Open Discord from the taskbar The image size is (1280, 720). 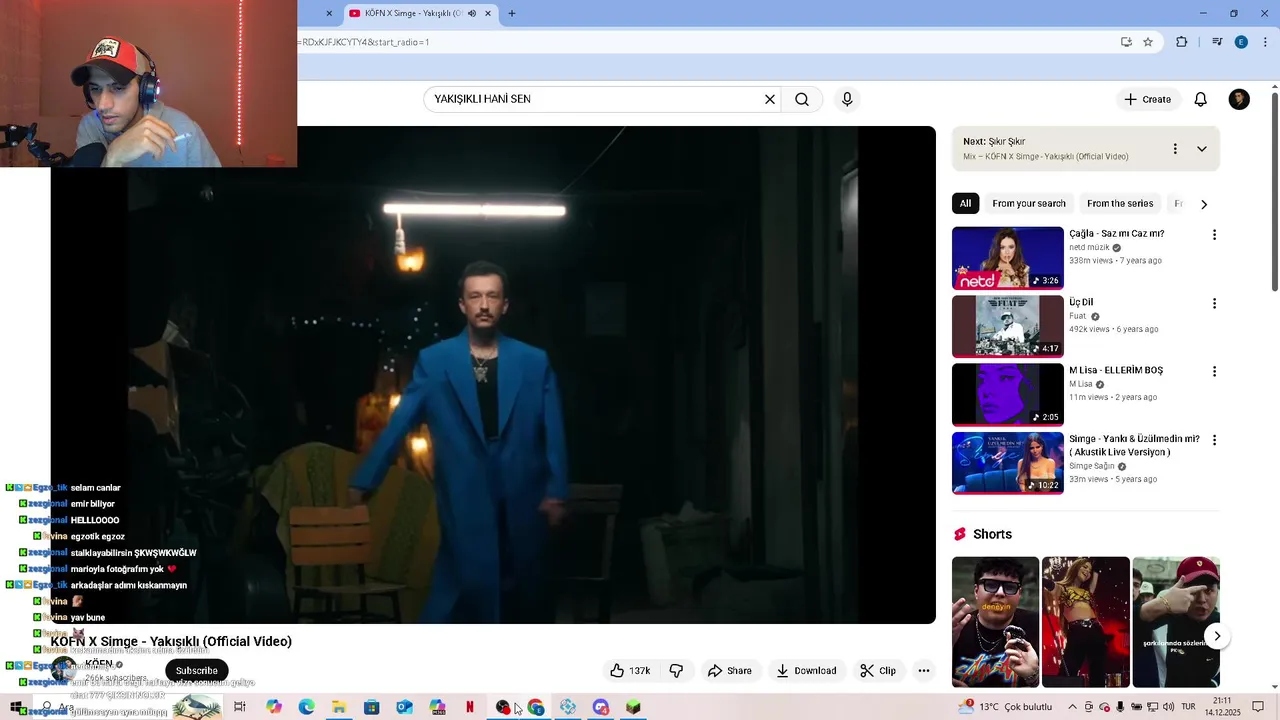[x=600, y=707]
